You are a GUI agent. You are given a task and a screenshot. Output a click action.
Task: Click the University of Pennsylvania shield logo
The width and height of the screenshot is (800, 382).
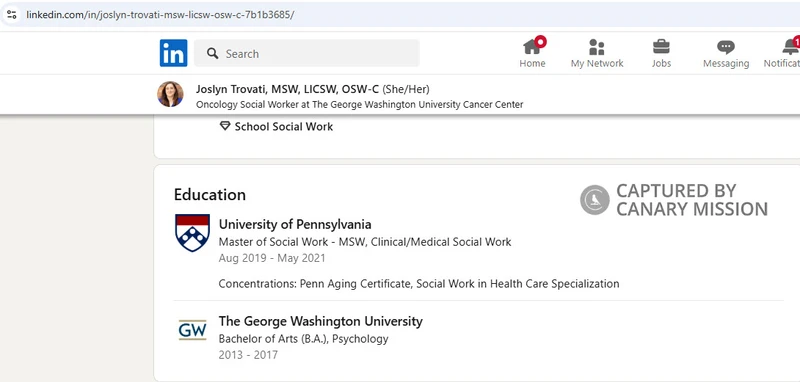192,233
